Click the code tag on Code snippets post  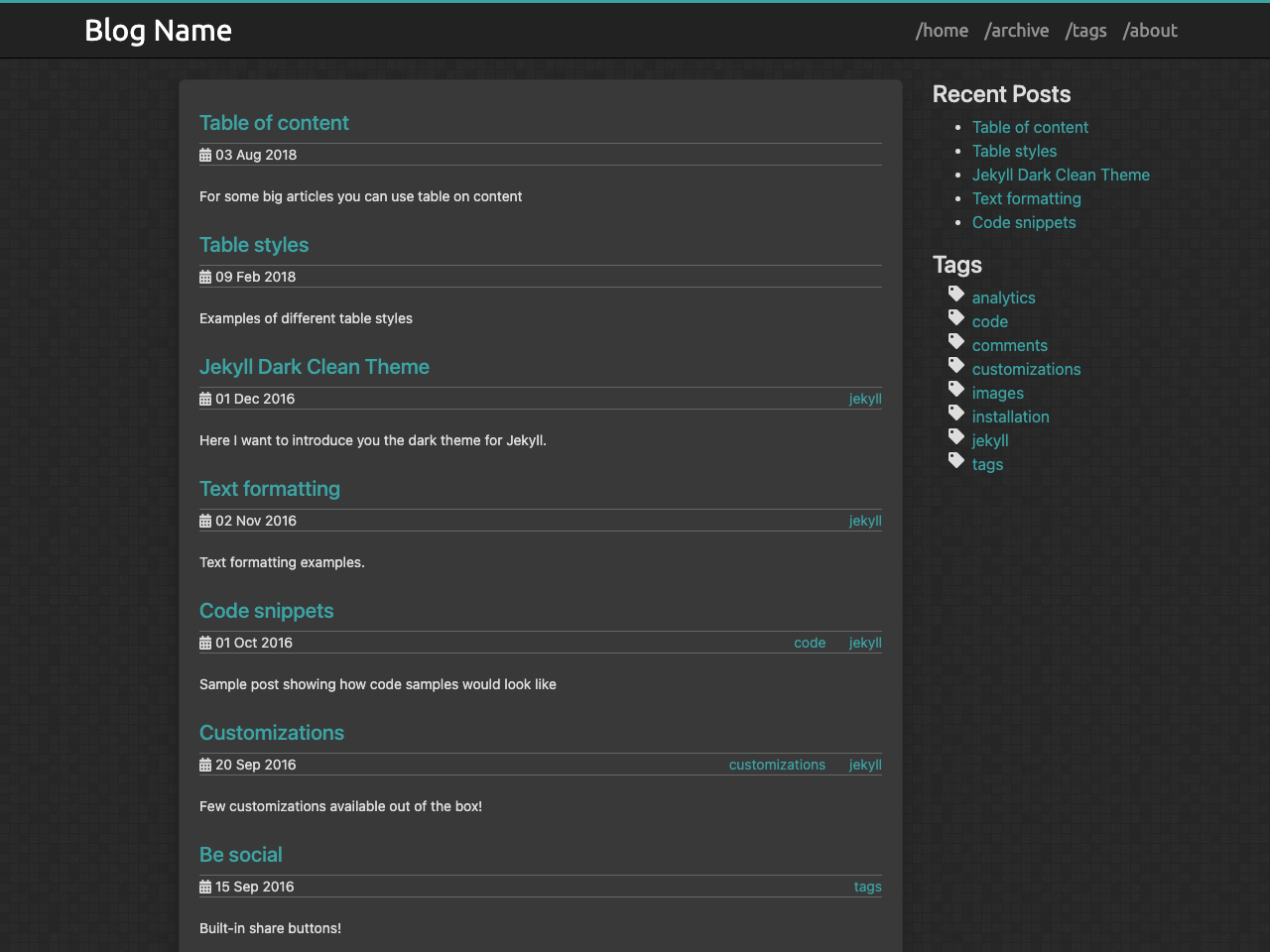click(x=810, y=643)
